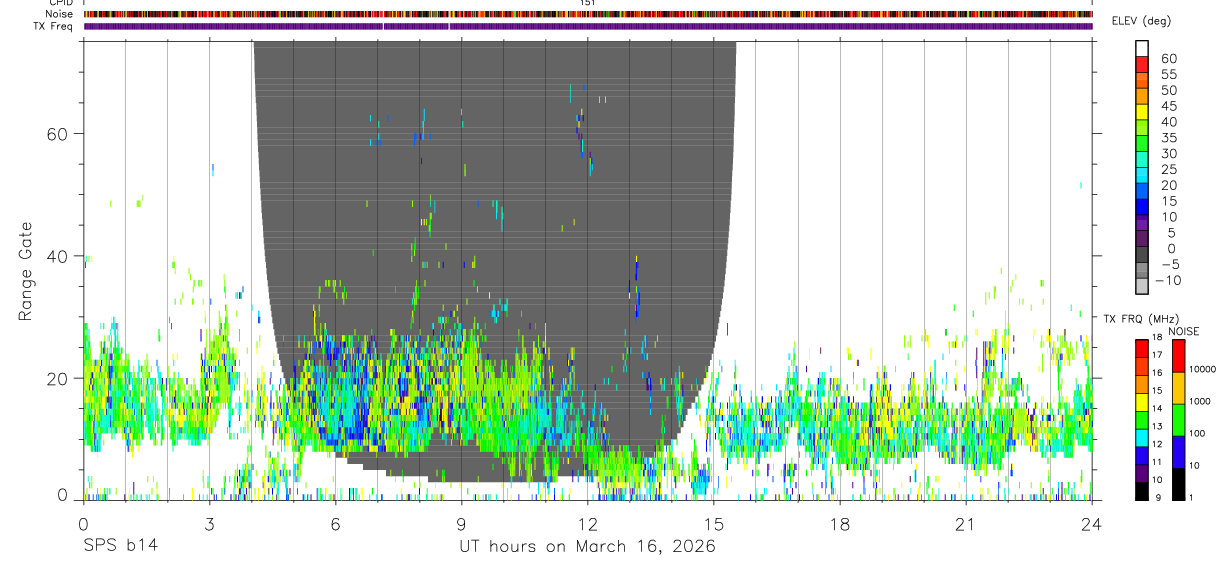Click the '11' label in TX FRQ legend
Screen dimensions: 1228x567
[1156, 462]
